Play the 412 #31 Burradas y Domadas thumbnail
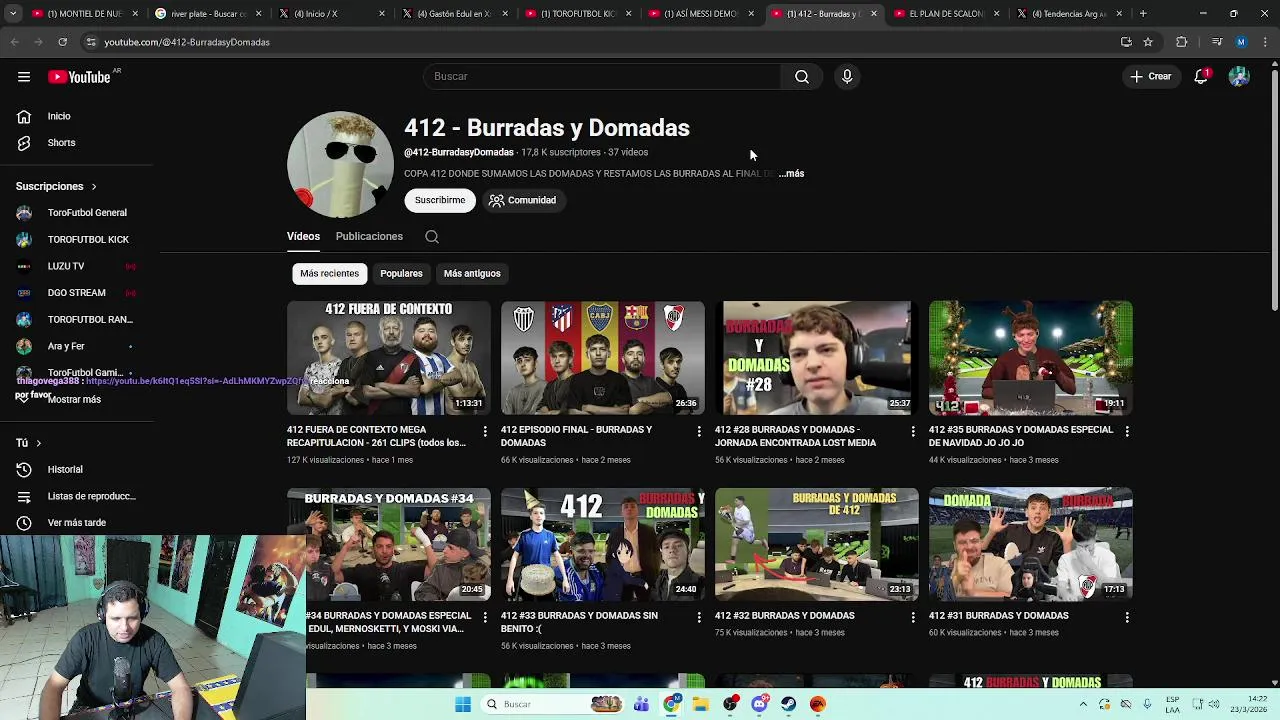 point(1031,544)
